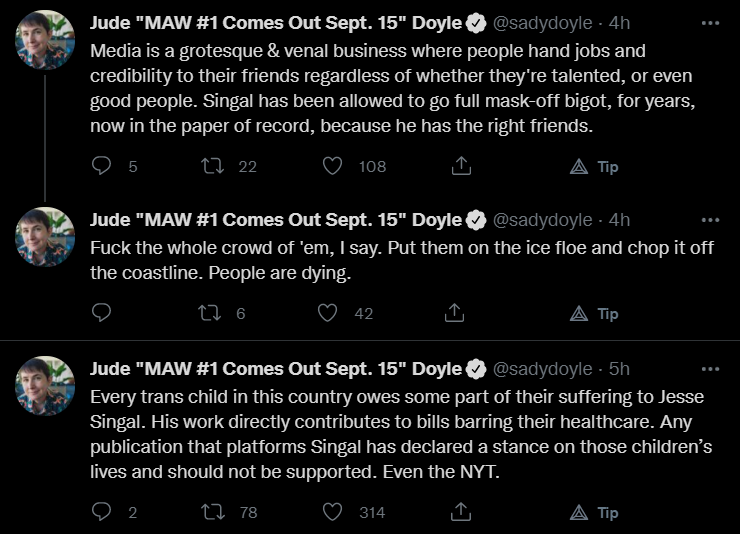Like the tweet with 314 likes
The image size is (740, 534).
click(x=332, y=512)
